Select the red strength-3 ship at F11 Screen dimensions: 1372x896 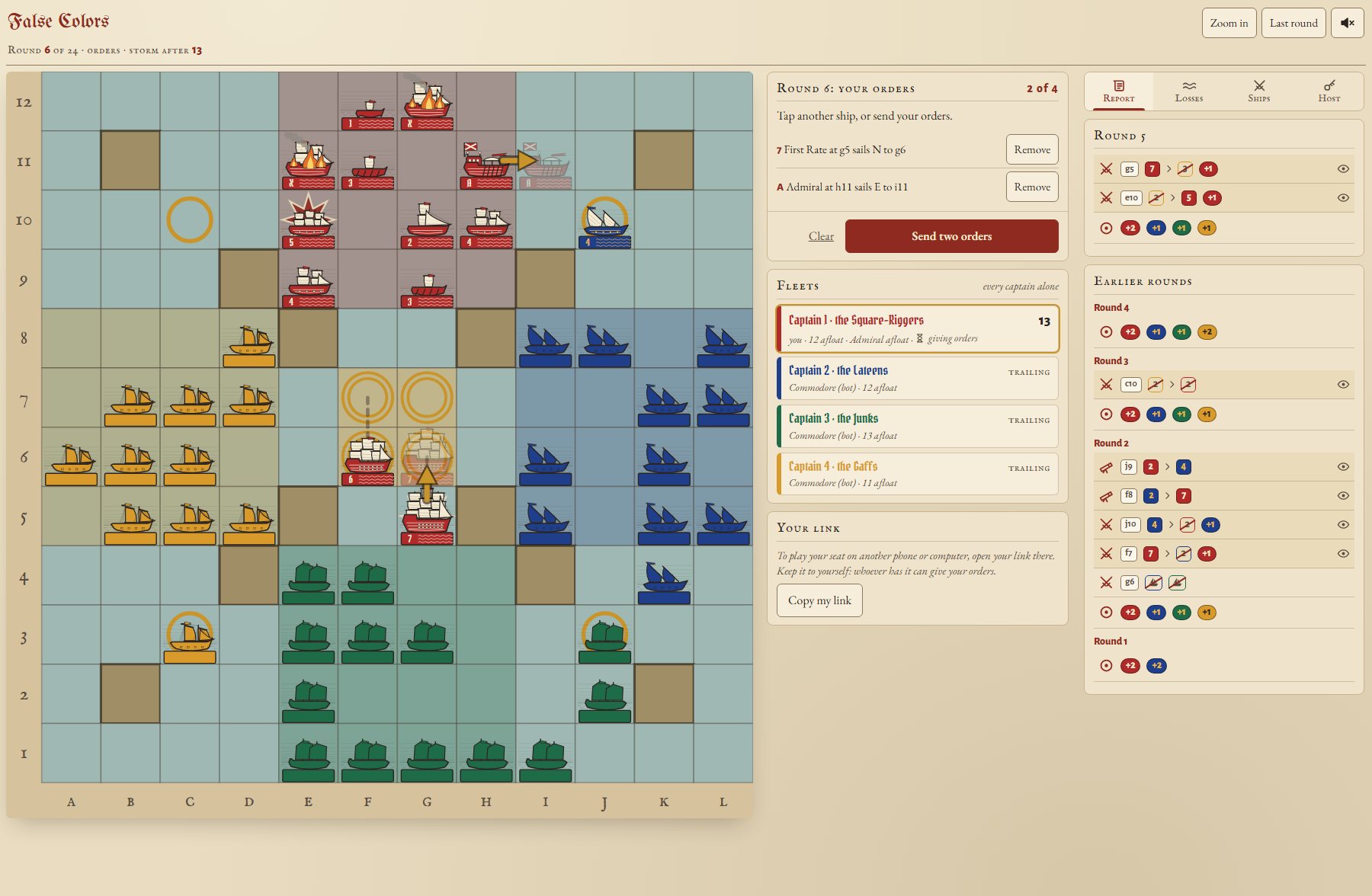pos(367,171)
